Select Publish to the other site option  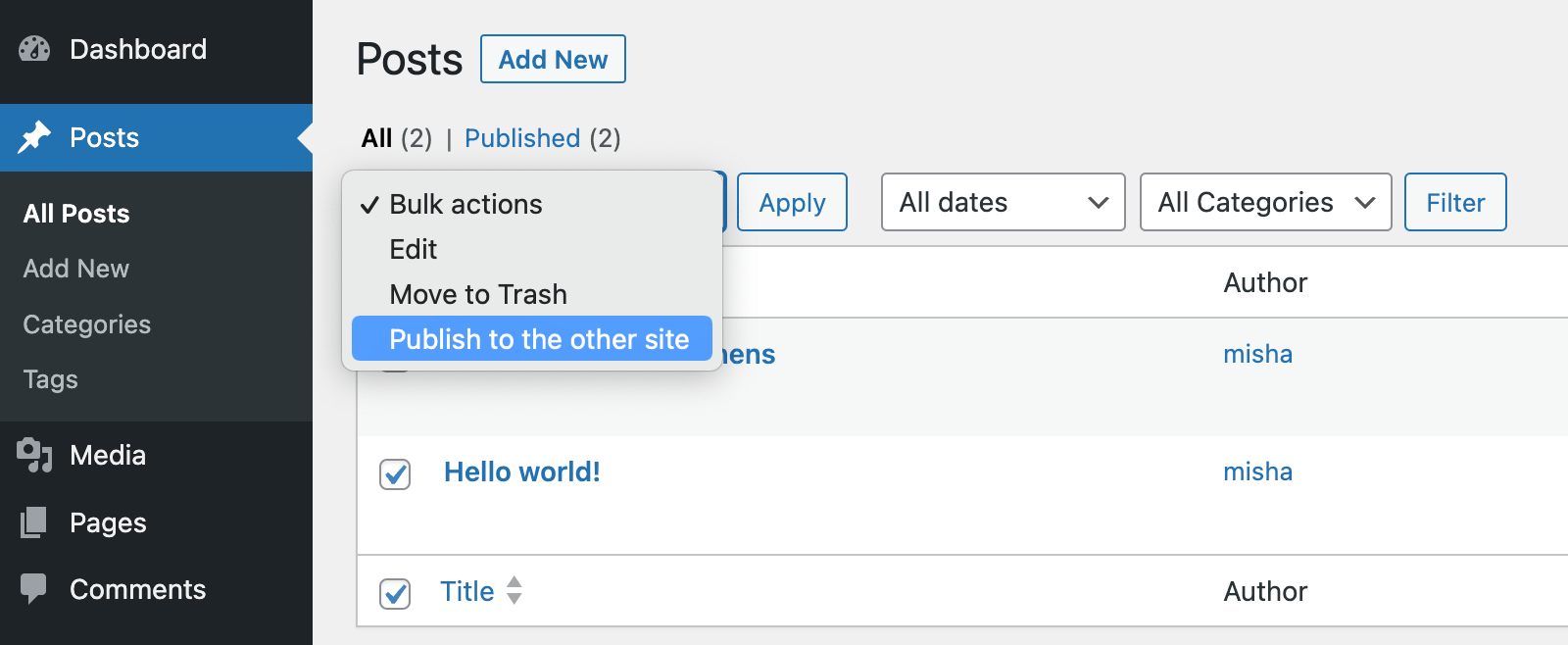click(x=539, y=339)
